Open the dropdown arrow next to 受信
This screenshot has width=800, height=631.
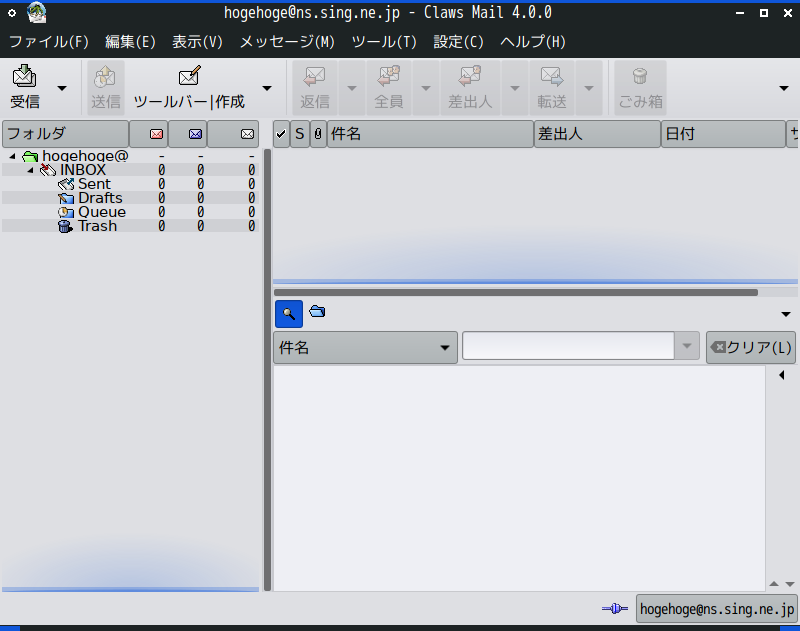(62, 88)
